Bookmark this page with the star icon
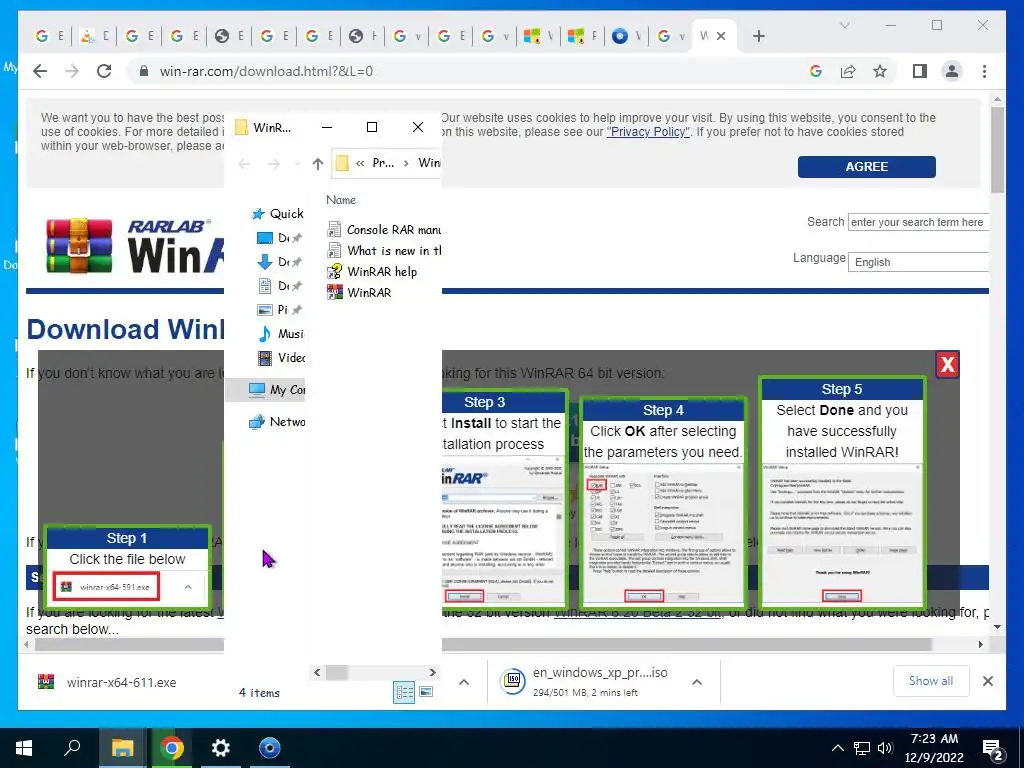1024x768 pixels. tap(880, 71)
